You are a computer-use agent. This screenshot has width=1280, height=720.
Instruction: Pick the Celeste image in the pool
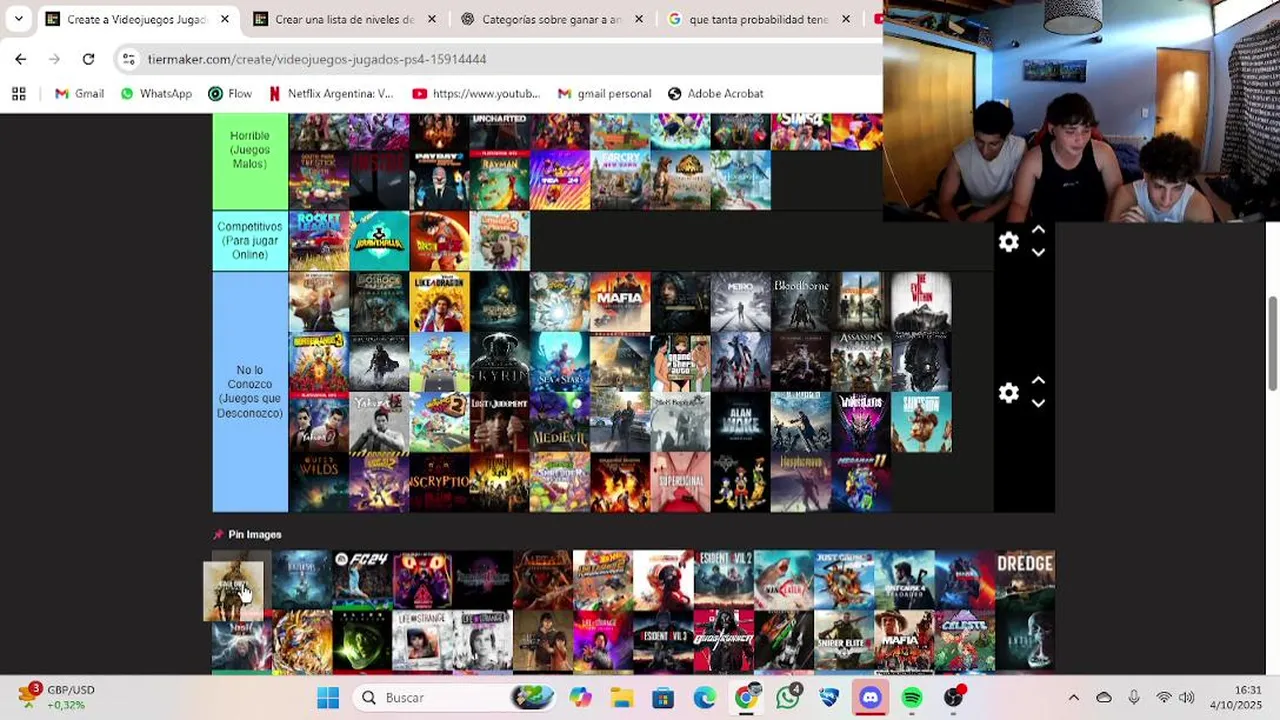pos(965,640)
